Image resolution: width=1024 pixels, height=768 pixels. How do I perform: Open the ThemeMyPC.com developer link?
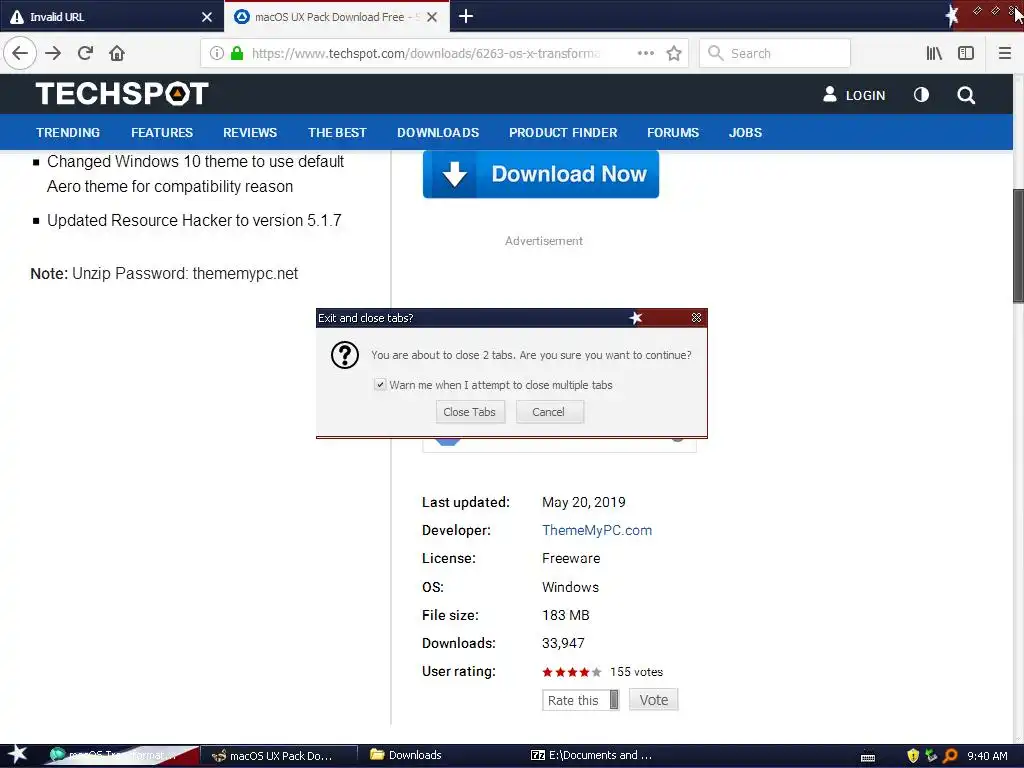(597, 530)
